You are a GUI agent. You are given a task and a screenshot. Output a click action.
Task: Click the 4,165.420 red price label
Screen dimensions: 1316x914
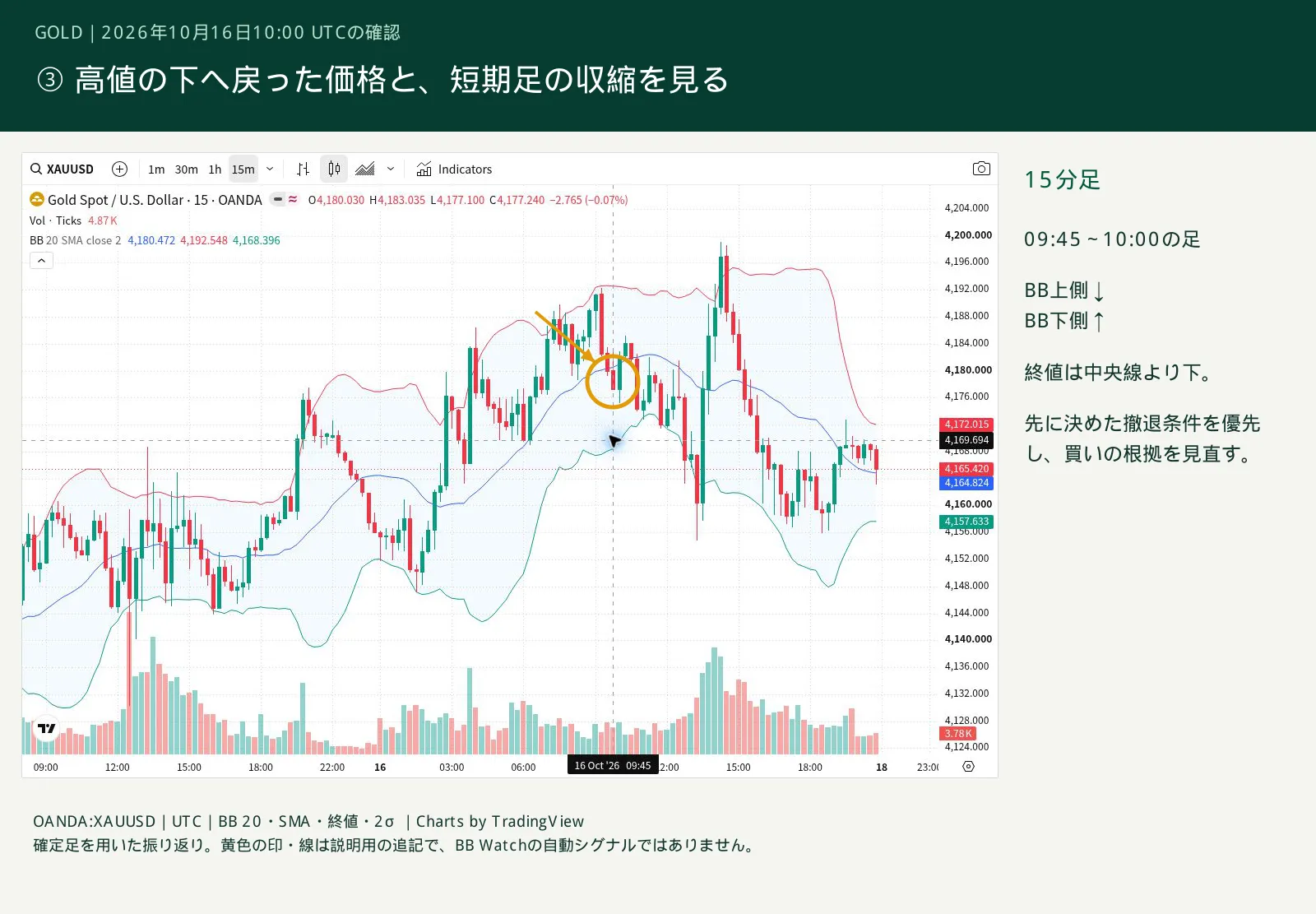[x=966, y=469]
